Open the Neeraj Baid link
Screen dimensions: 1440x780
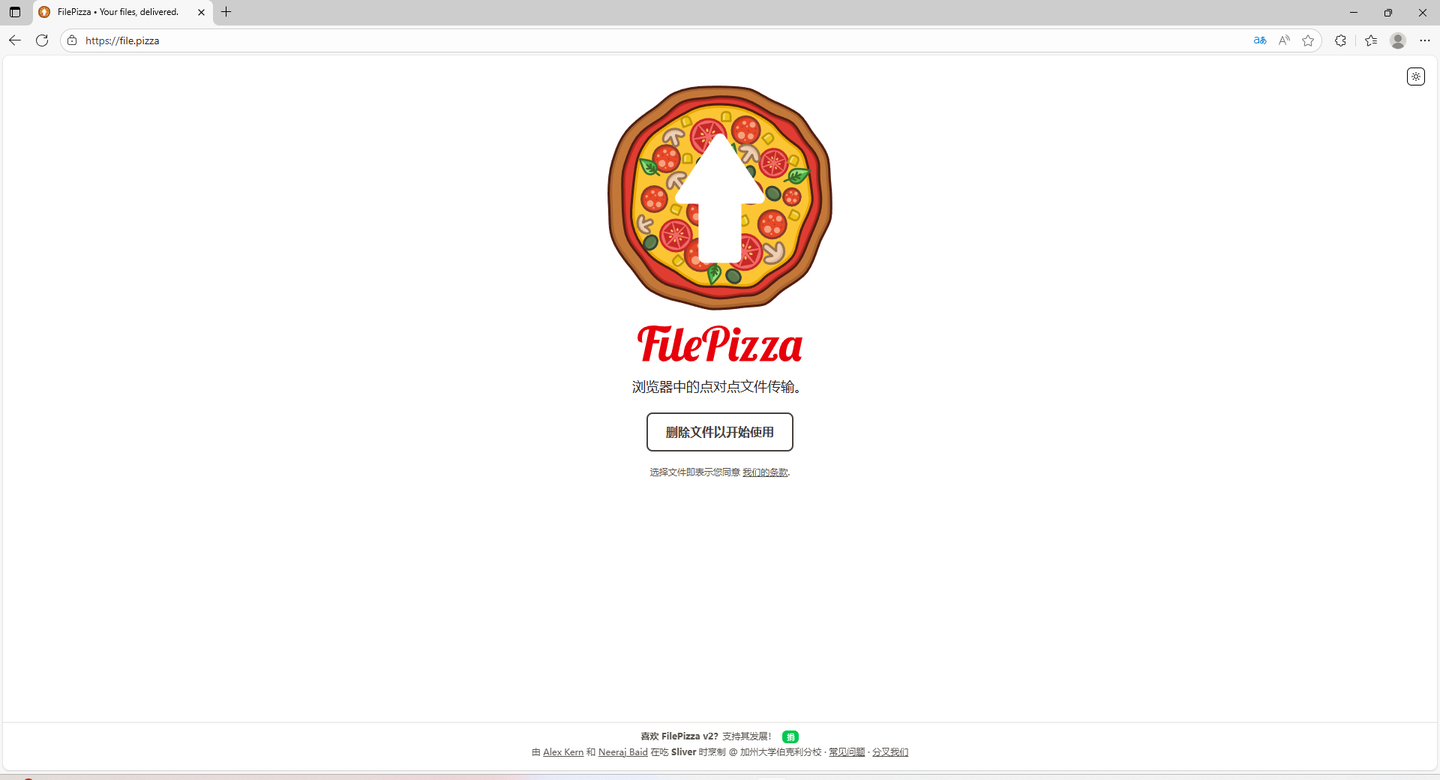[x=623, y=752]
